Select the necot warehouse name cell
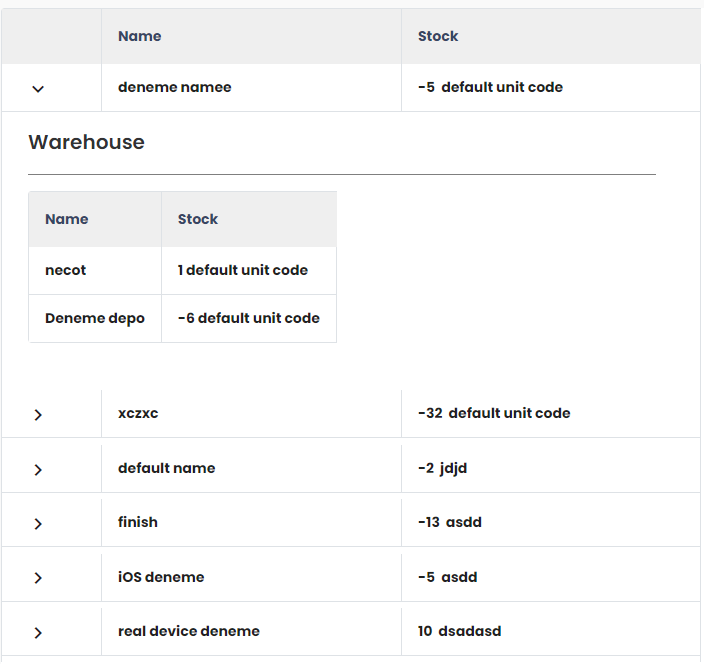 [67, 270]
